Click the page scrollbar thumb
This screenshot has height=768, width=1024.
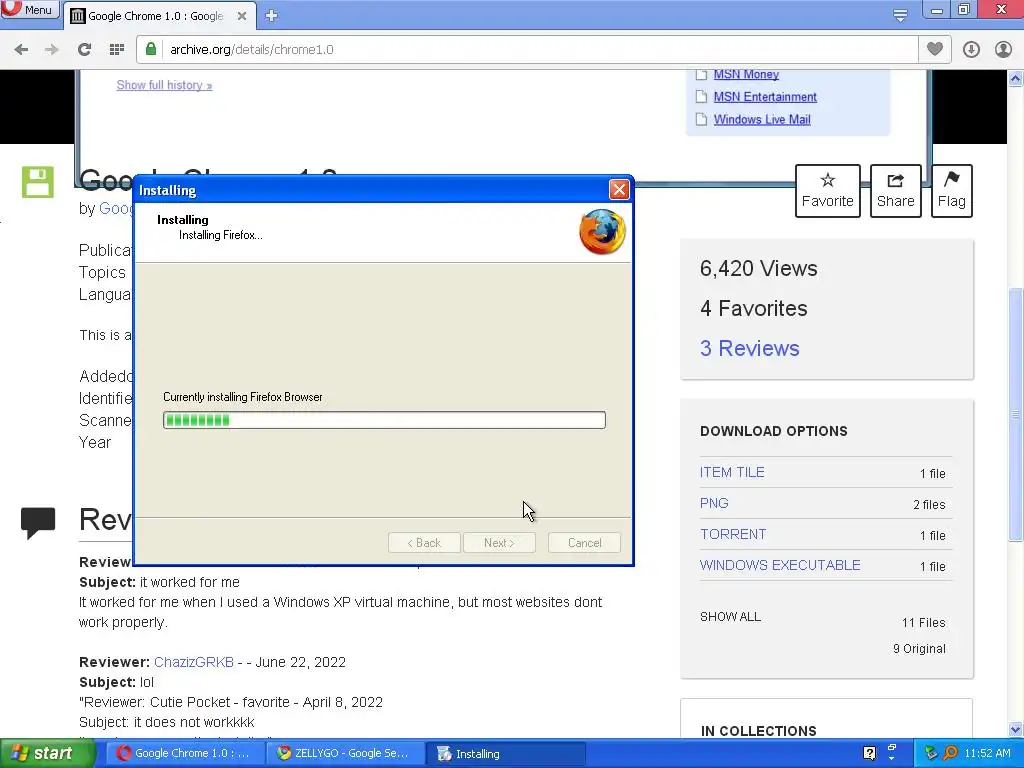tap(1016, 413)
